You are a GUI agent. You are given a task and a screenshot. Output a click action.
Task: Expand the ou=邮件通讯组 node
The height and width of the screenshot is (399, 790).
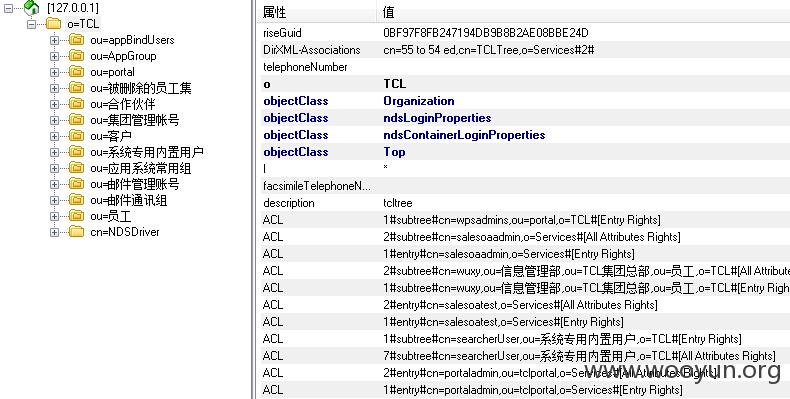tap(54, 201)
